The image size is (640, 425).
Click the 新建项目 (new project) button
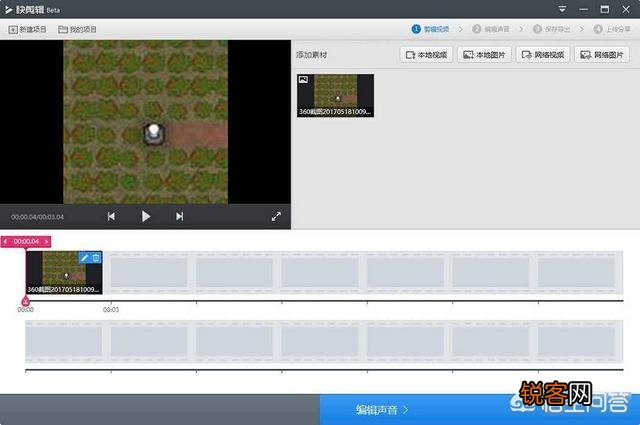pyautogui.click(x=27, y=29)
